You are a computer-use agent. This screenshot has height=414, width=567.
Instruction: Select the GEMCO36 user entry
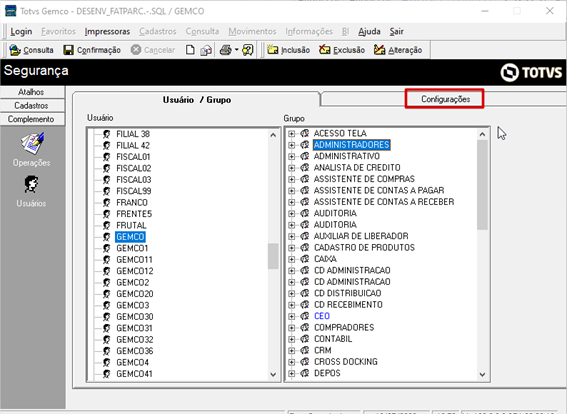[135, 351]
